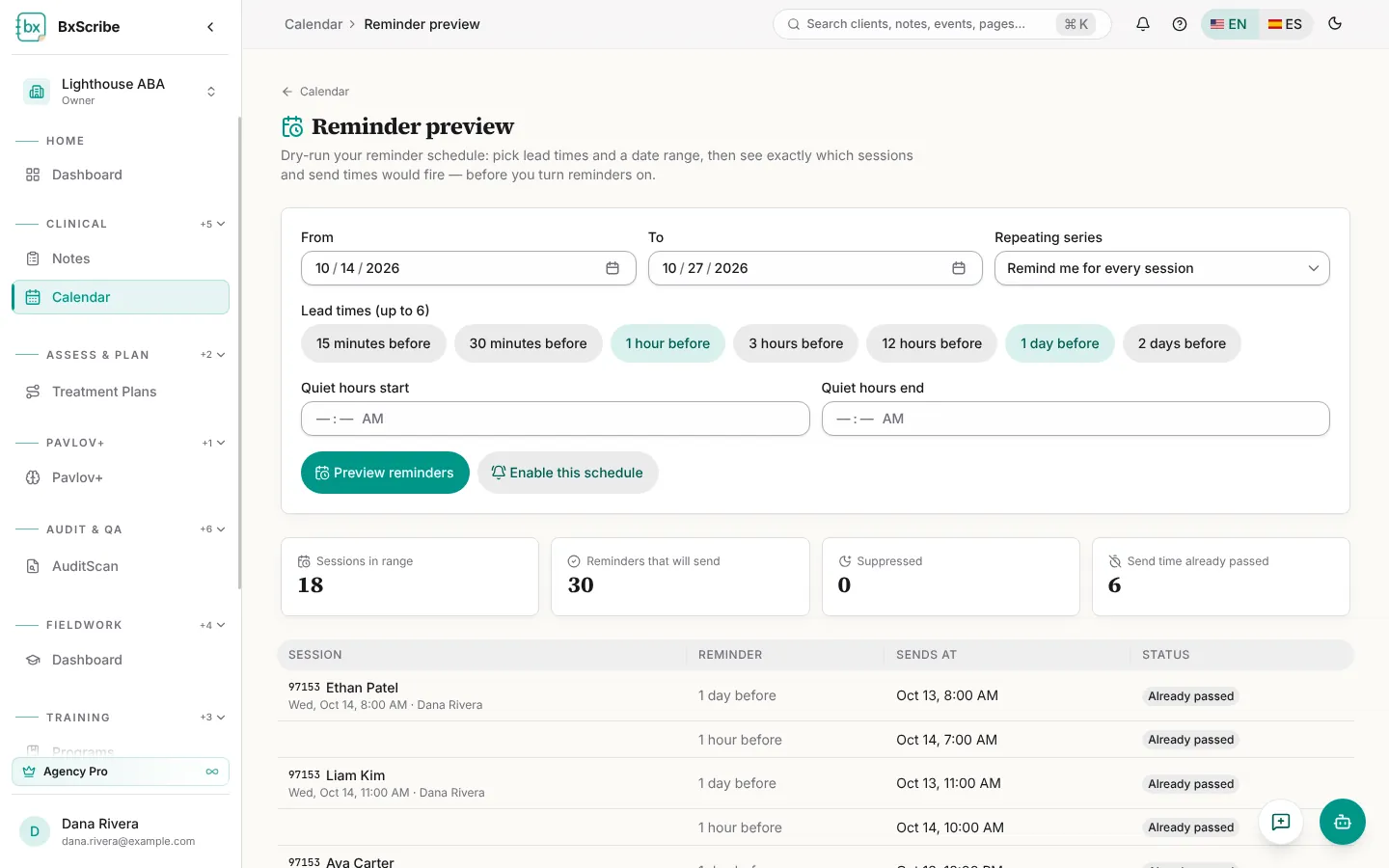Click Enable this schedule button

[x=567, y=473]
